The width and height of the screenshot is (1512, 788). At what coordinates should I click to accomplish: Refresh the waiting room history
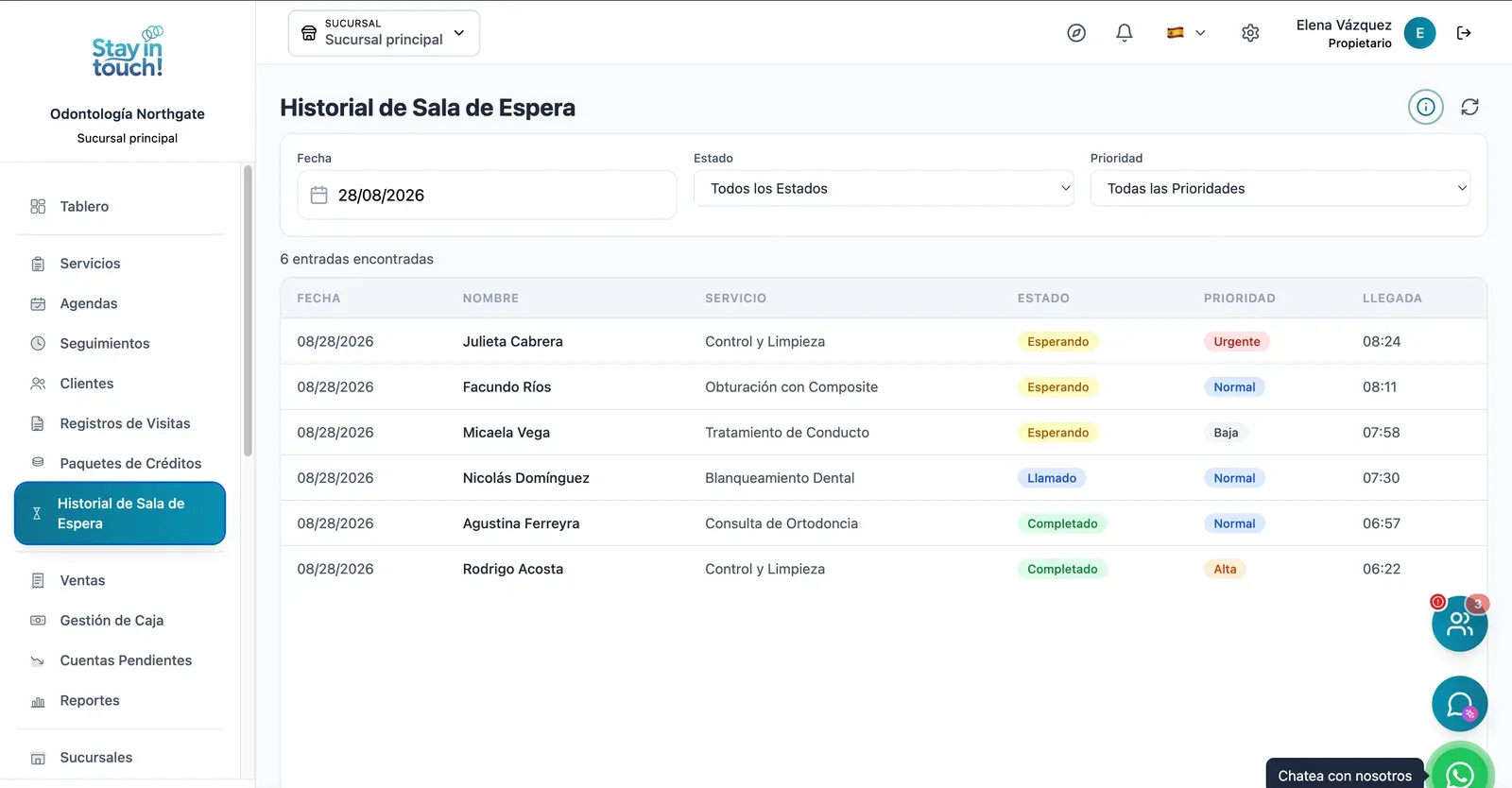[1469, 107]
